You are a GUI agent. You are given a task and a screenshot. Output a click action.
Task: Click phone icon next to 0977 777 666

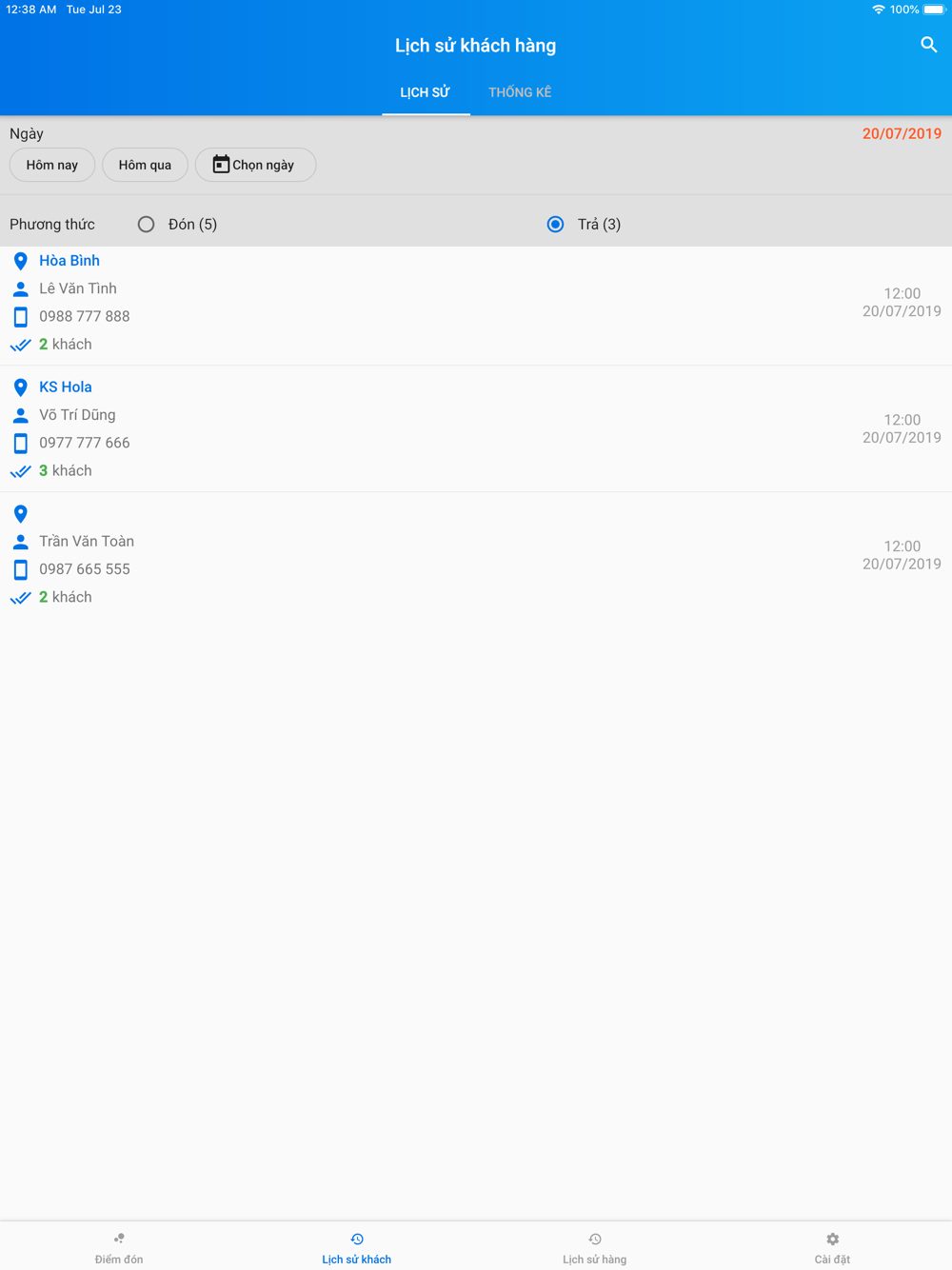point(21,444)
